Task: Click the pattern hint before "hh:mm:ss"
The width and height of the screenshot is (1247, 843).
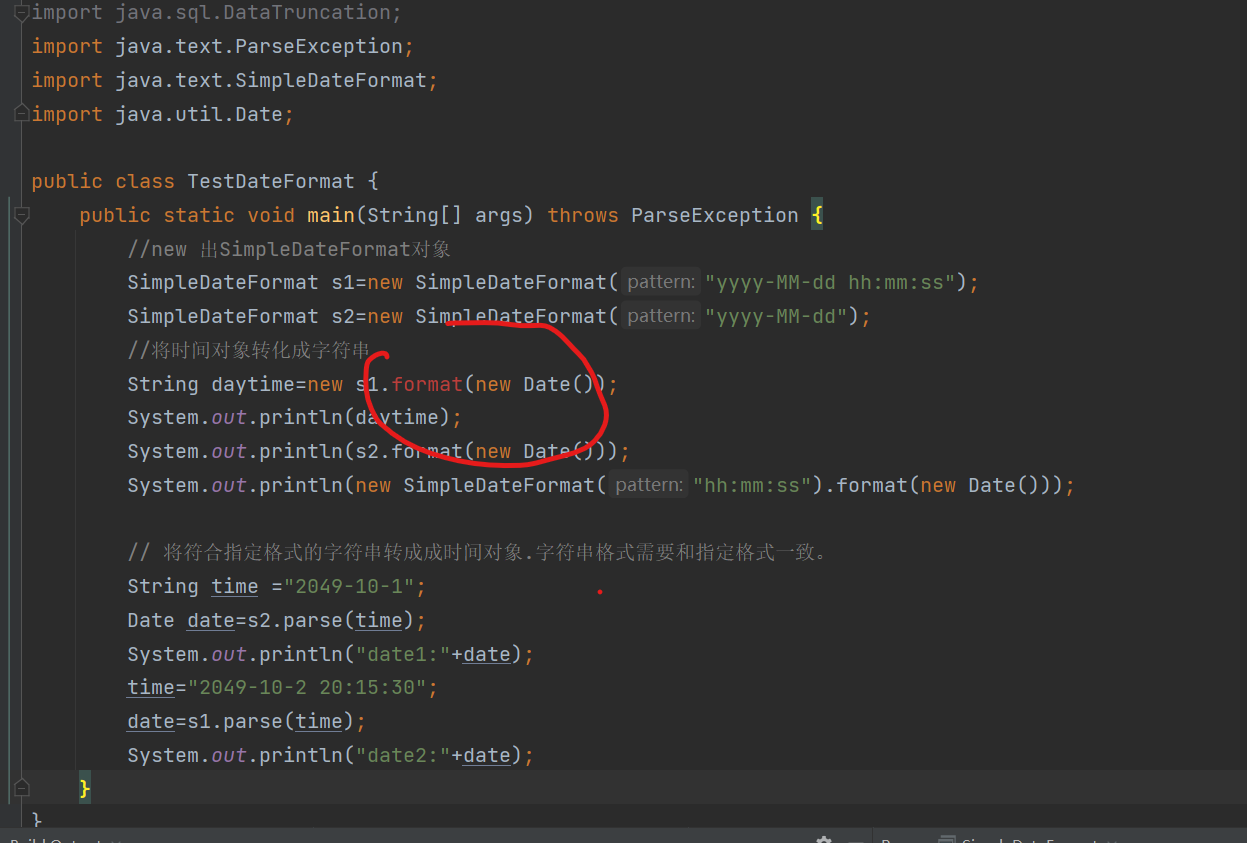Action: (x=649, y=485)
